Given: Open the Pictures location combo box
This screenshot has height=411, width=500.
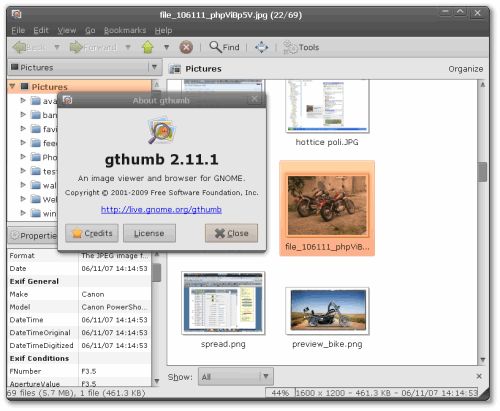Looking at the screenshot, I should point(85,67).
